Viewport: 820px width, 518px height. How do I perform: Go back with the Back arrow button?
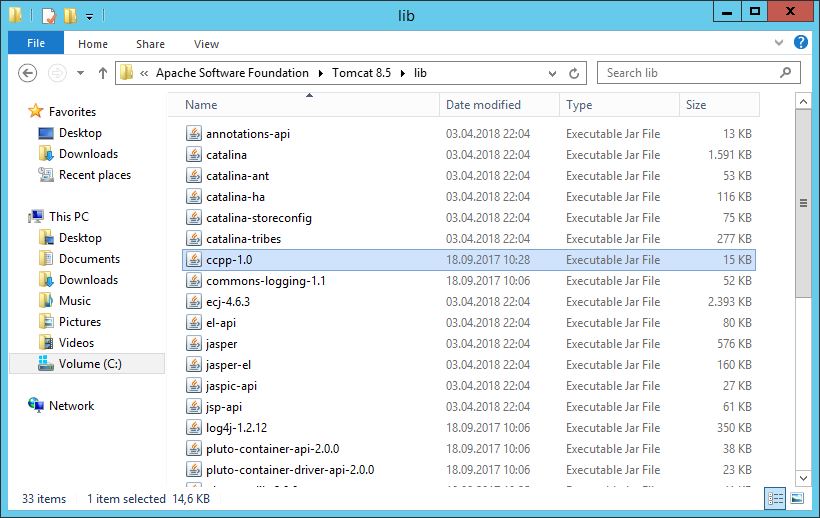click(27, 73)
